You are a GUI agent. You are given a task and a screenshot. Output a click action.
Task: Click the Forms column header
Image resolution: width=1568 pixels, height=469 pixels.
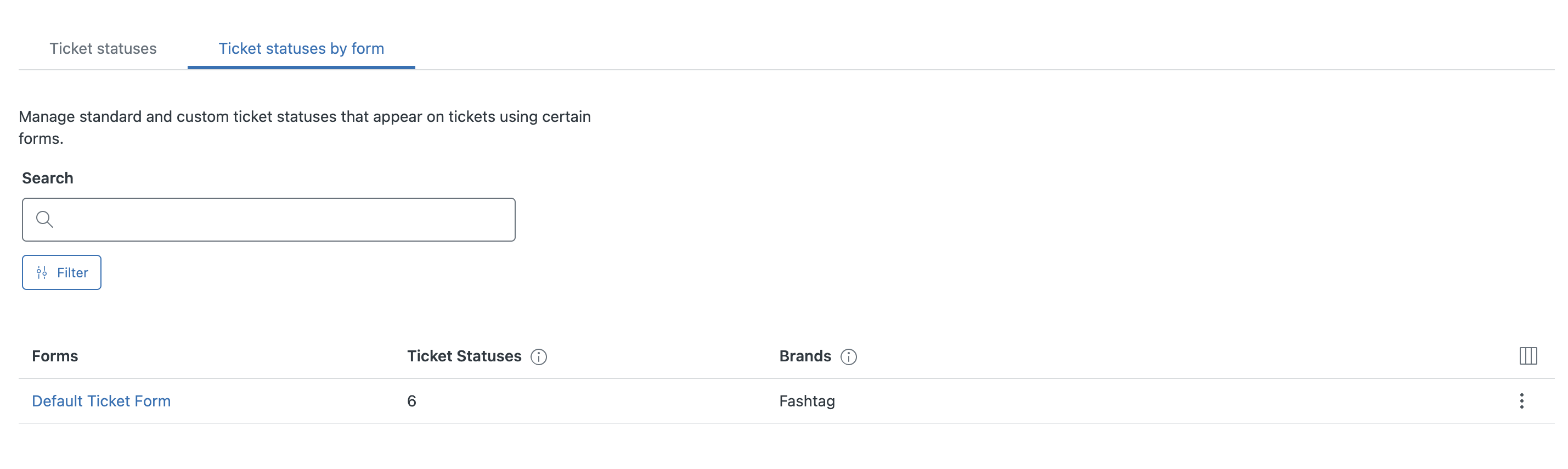(x=55, y=356)
